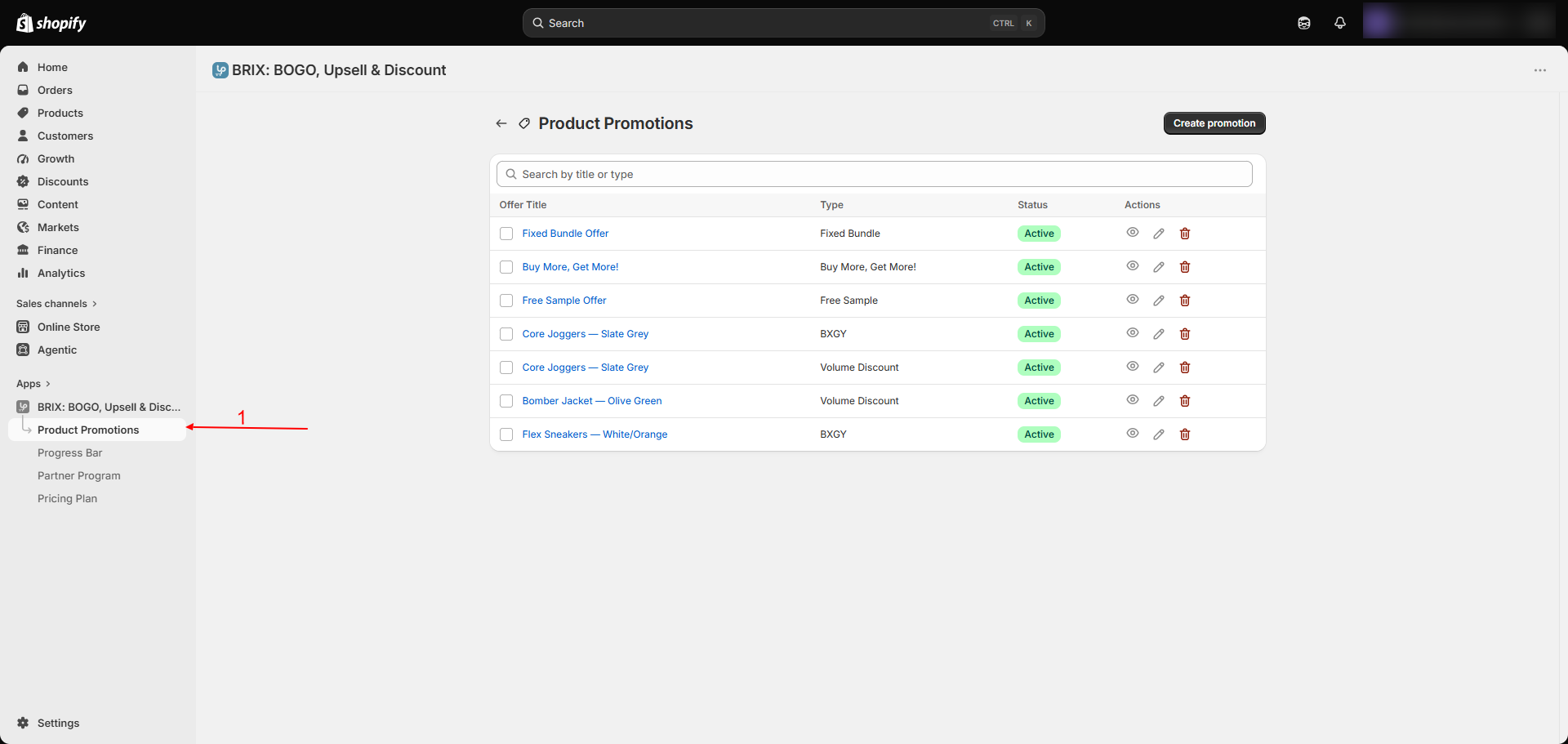Edit the Core Joggers BXGY promotion
The width and height of the screenshot is (1568, 744).
1159,334
